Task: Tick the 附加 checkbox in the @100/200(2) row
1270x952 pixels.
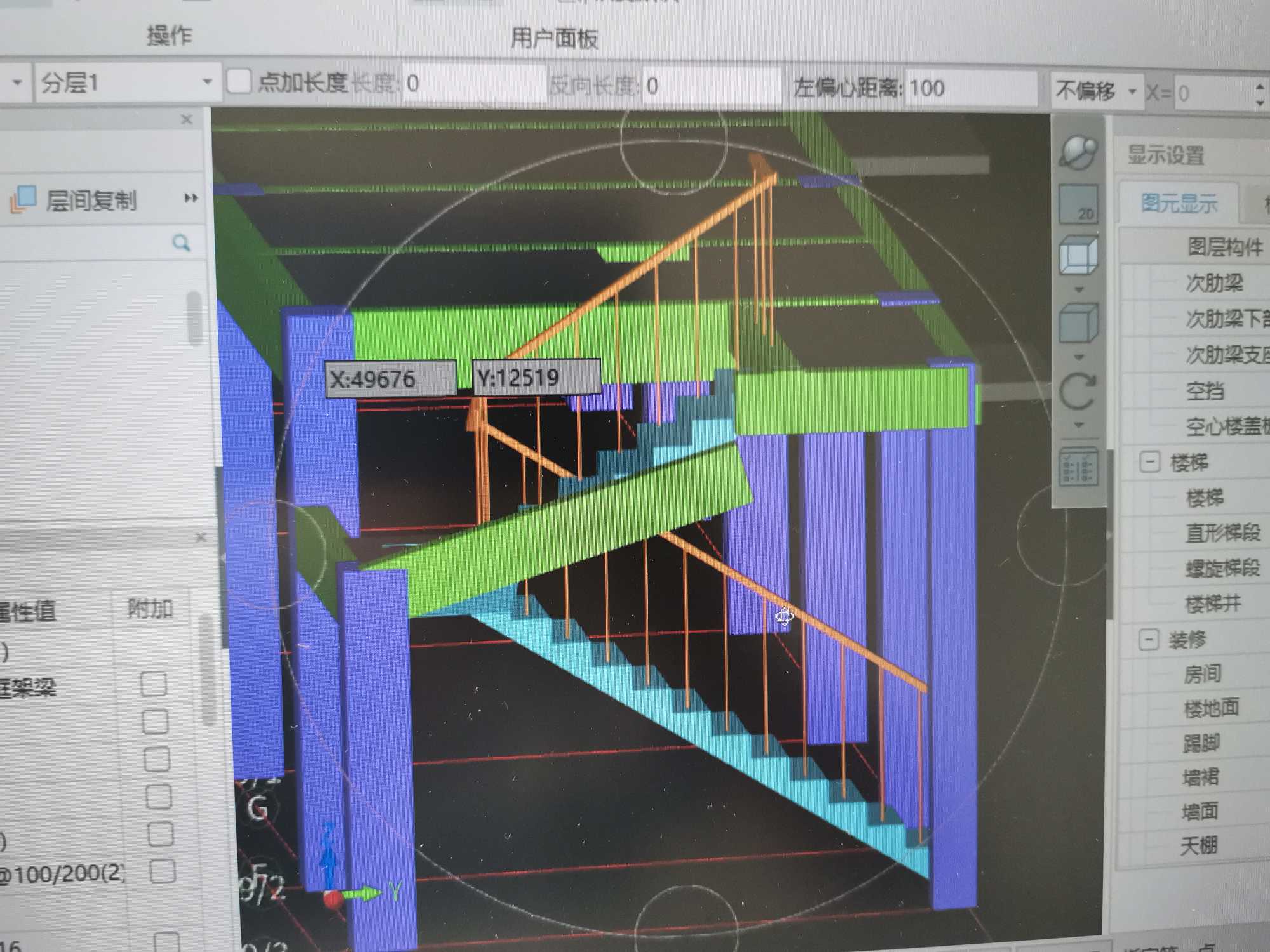Action: coord(163,871)
